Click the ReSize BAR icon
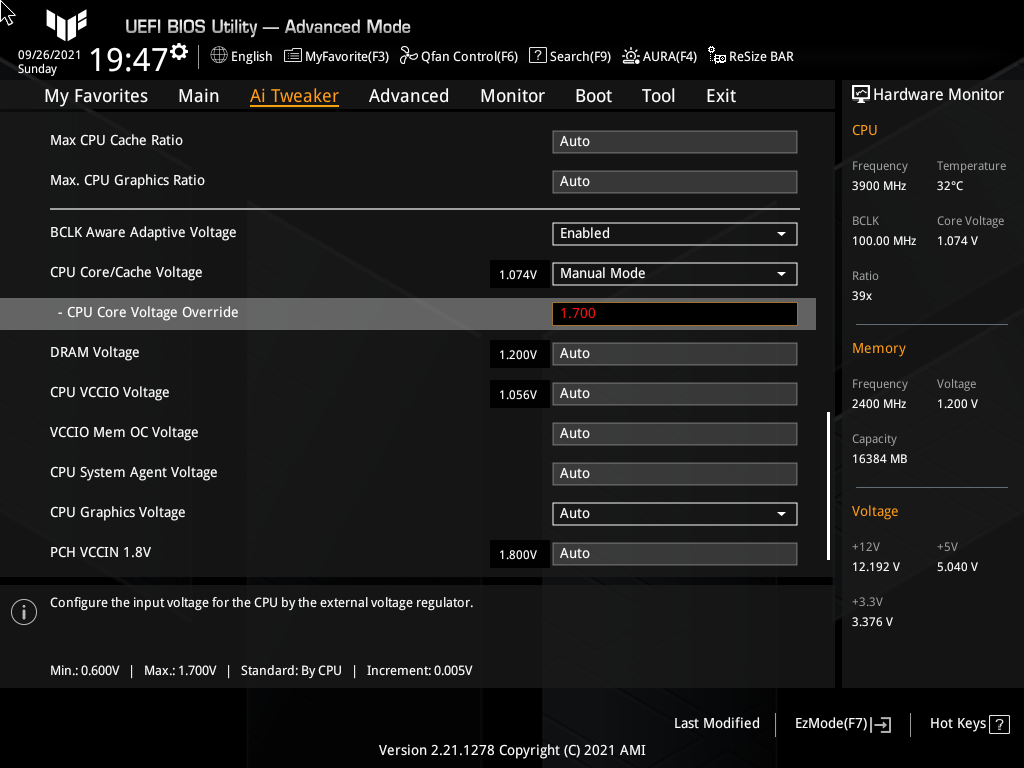The width and height of the screenshot is (1024, 768). [x=750, y=57]
